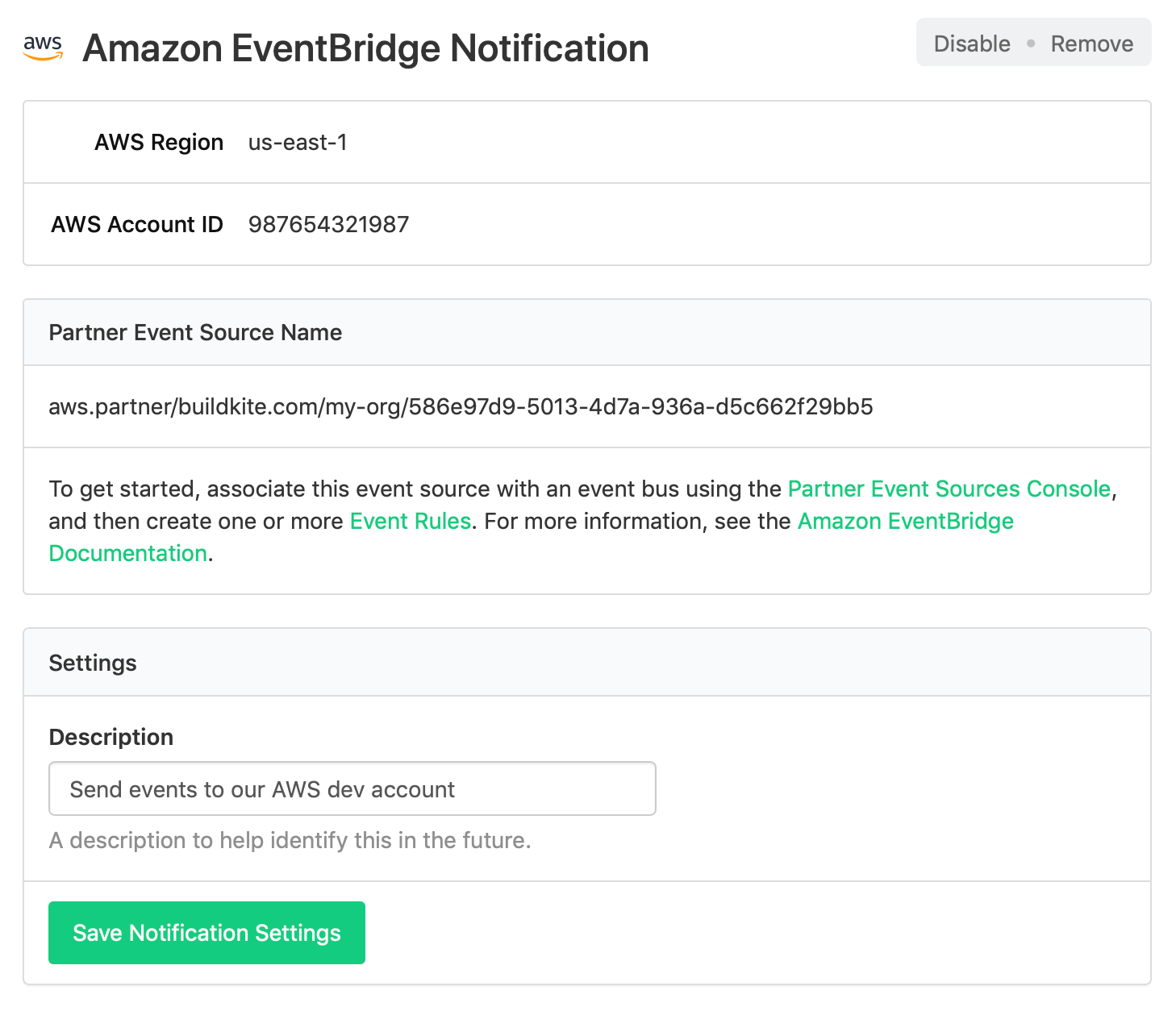1176x1011 pixels.
Task: Click Remove to delete the notification service
Action: click(1091, 44)
